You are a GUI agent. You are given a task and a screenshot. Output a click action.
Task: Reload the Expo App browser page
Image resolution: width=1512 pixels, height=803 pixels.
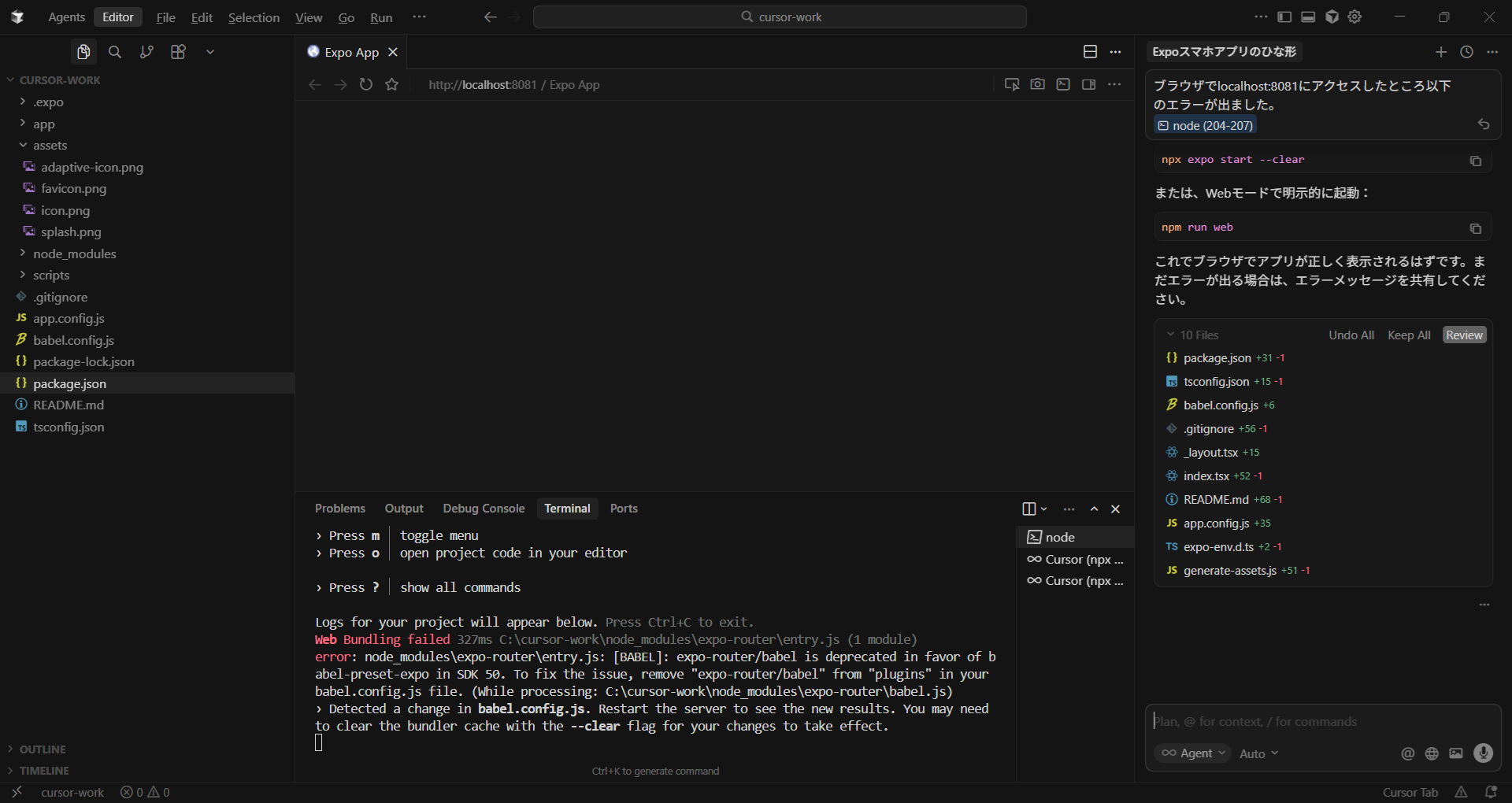pyautogui.click(x=366, y=84)
